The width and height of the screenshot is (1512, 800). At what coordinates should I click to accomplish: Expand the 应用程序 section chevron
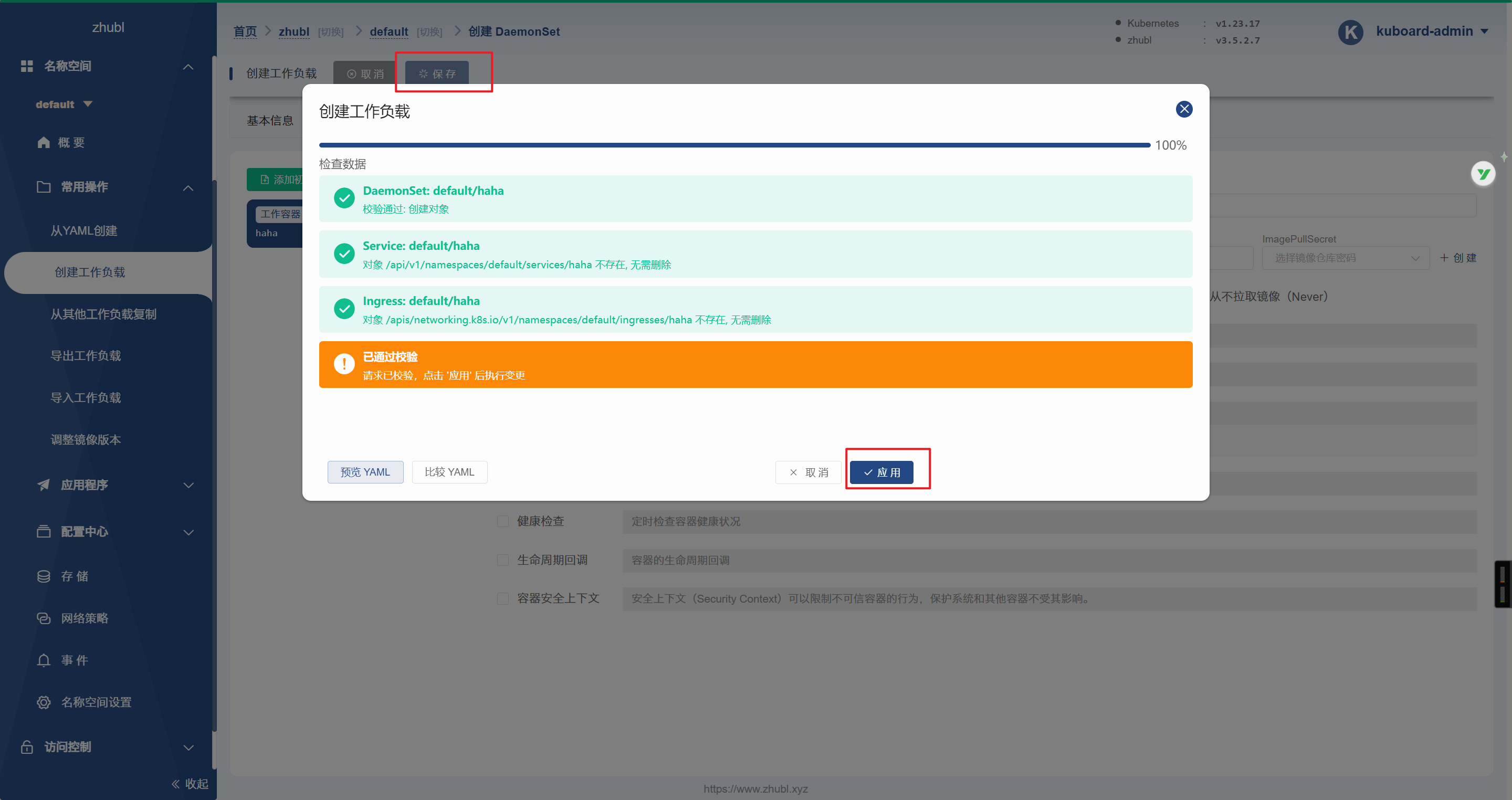pos(188,486)
